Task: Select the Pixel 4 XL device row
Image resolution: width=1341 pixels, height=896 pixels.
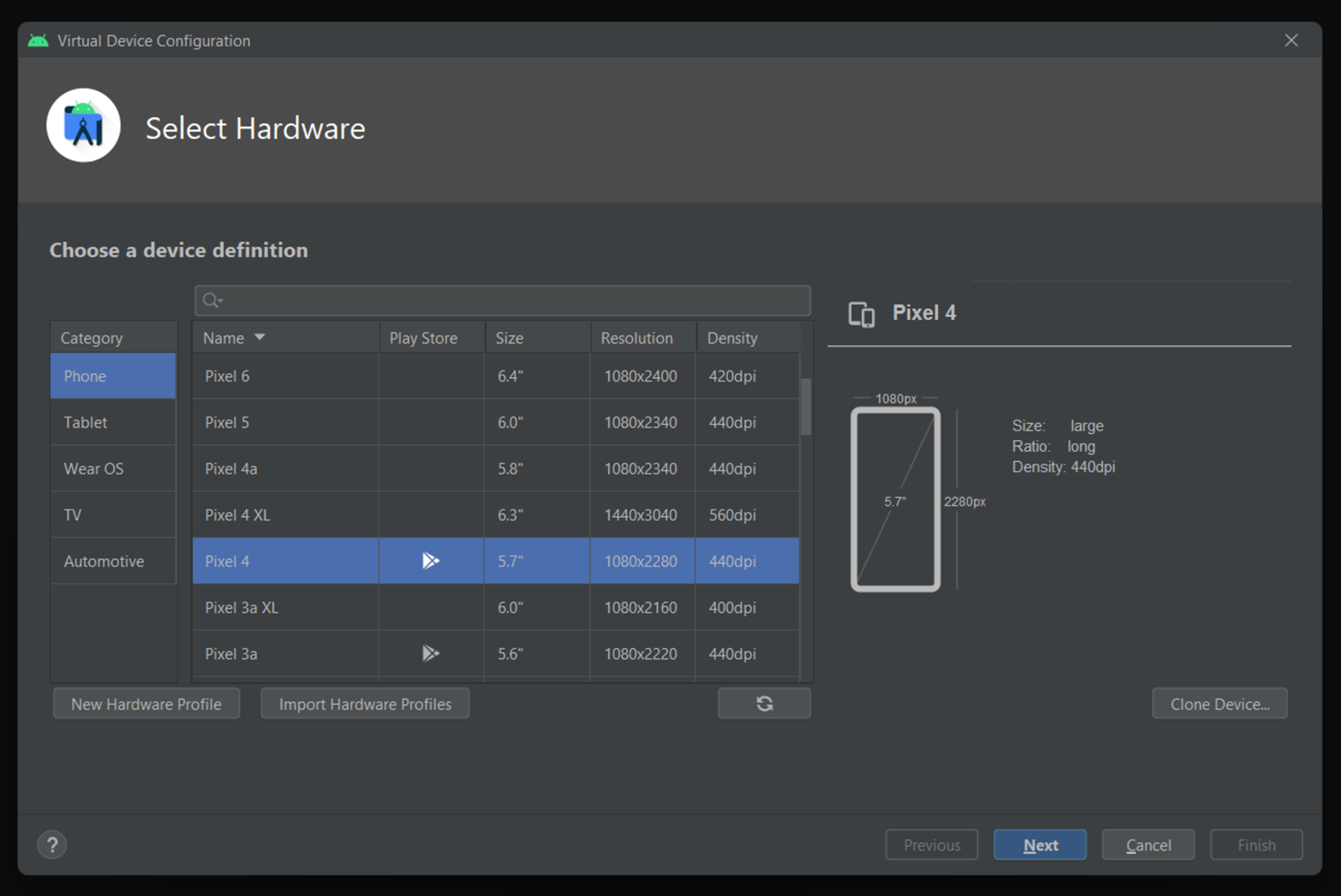Action: coord(495,515)
